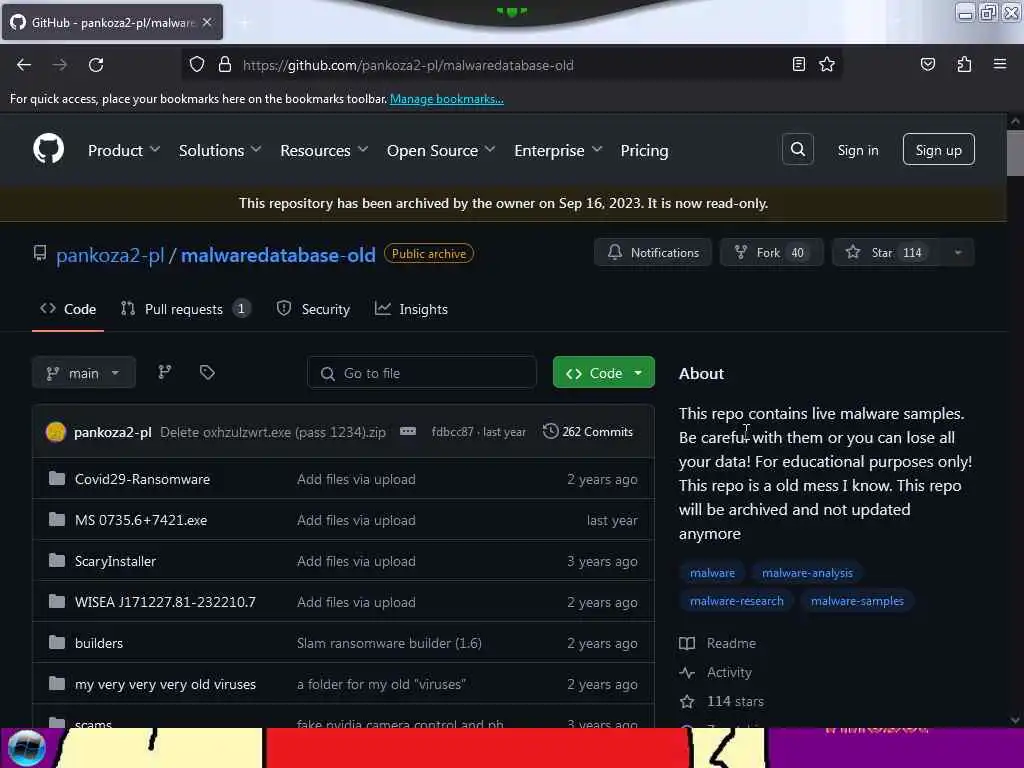Screen dimensions: 1024x768
Task: Open the green Code dropdown button
Action: coord(603,373)
